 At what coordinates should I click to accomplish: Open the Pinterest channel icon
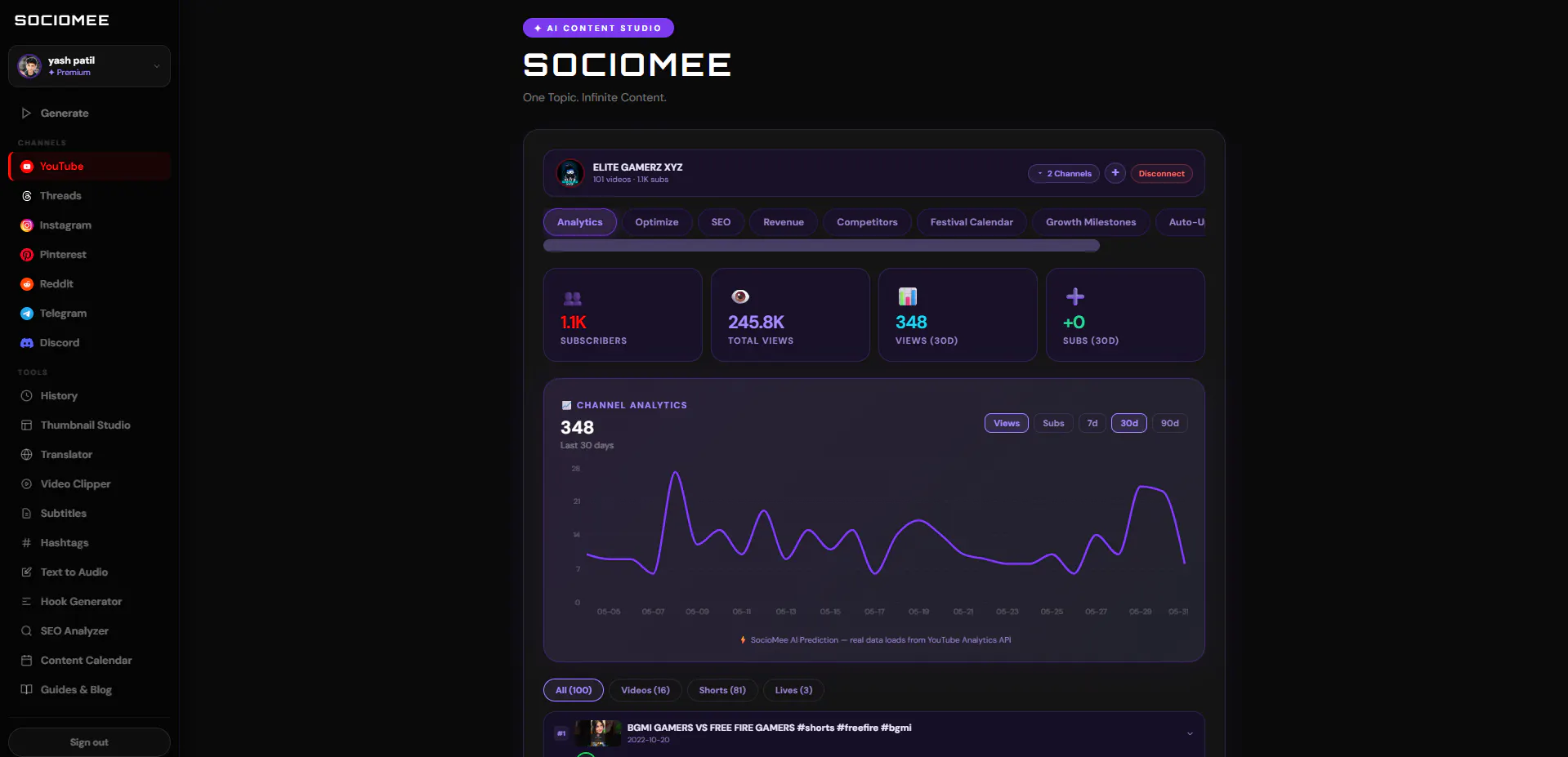(x=27, y=255)
